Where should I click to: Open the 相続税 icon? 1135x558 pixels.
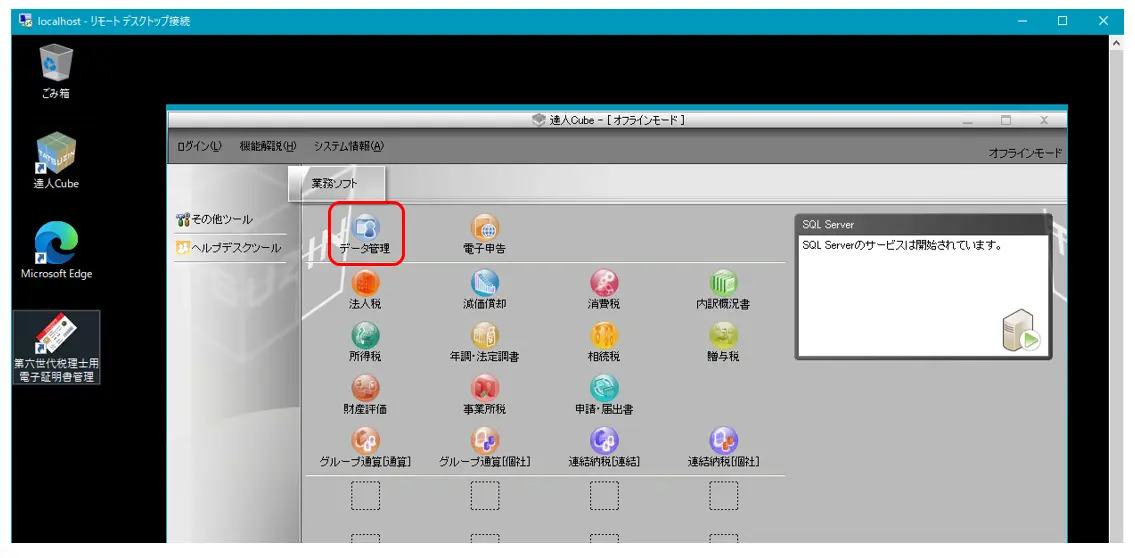pos(604,338)
